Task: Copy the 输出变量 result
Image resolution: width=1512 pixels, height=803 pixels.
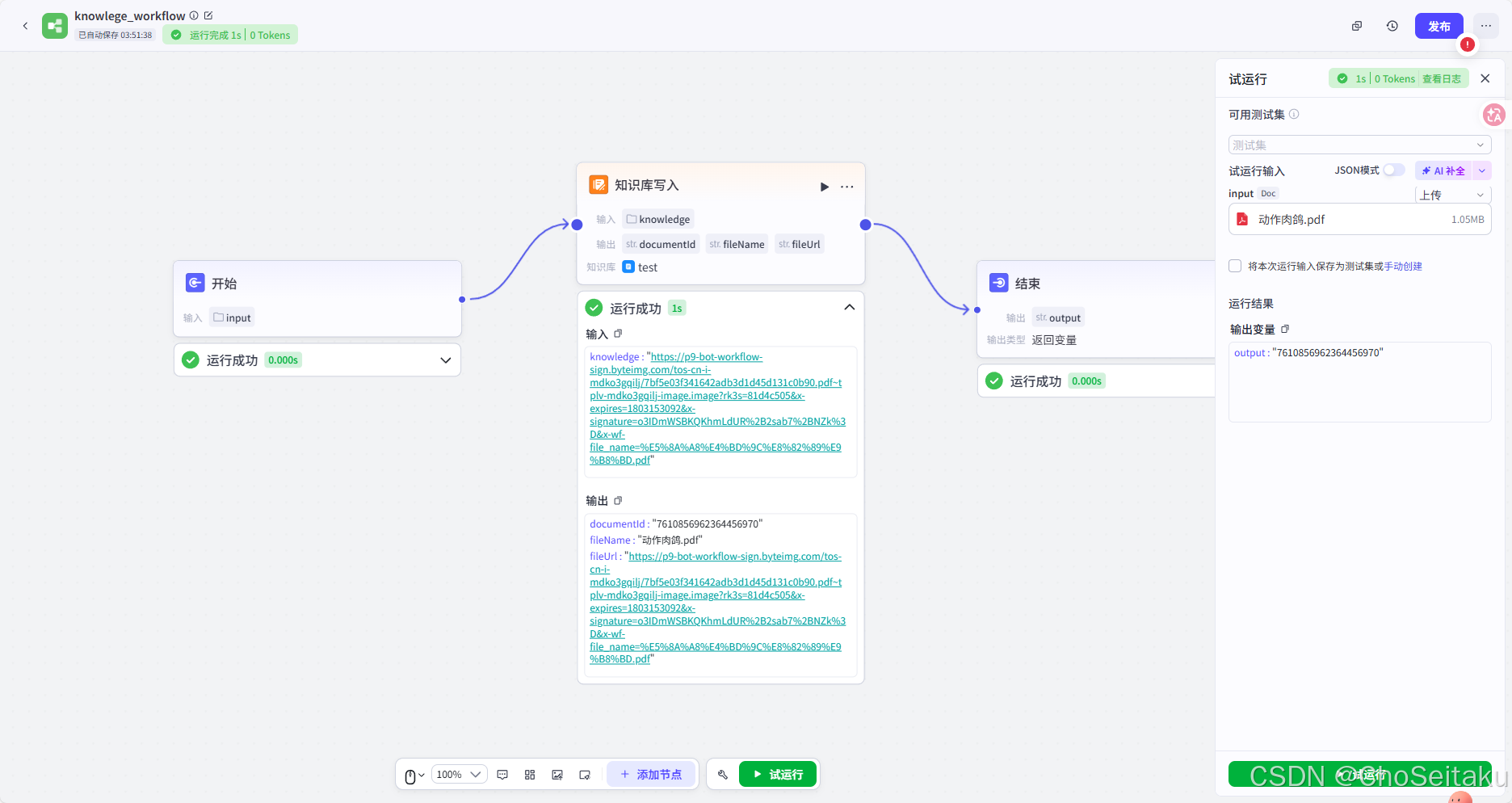Action: (1285, 329)
